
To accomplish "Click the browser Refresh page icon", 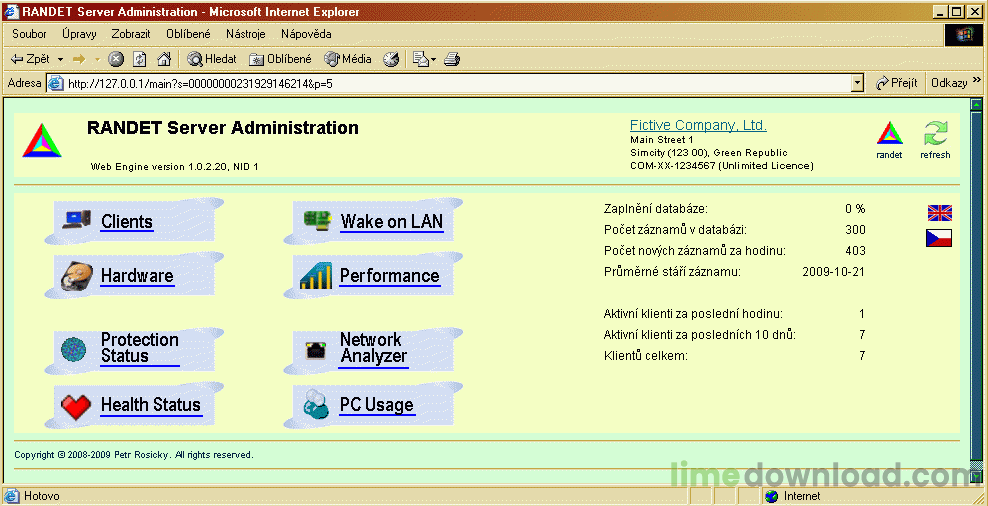I will (140, 59).
